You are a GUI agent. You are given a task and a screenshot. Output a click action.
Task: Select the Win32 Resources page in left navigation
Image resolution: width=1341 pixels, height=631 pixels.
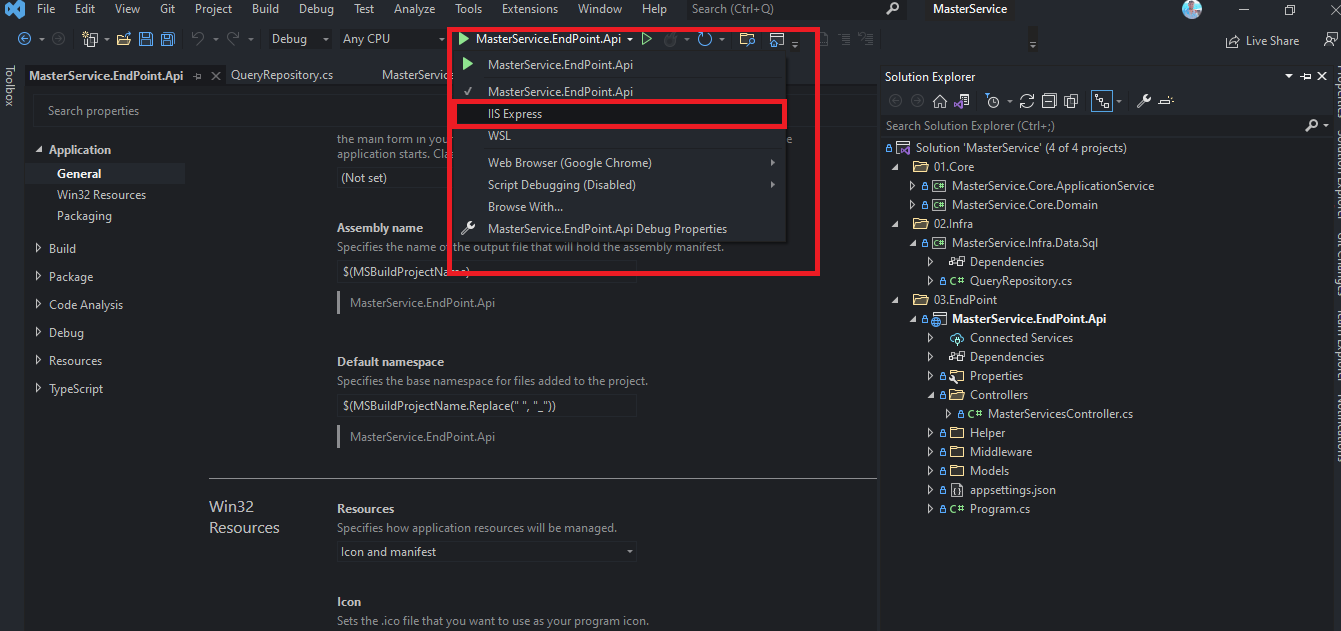coord(101,195)
